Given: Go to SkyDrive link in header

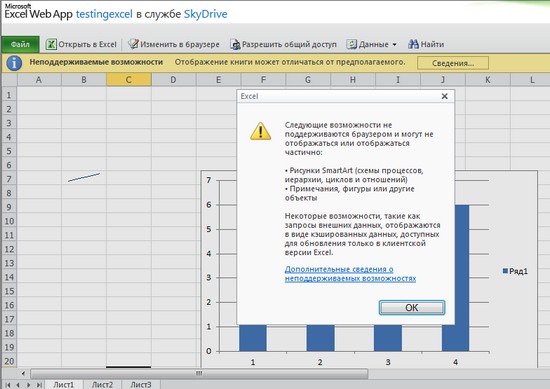Looking at the screenshot, I should 206,14.
